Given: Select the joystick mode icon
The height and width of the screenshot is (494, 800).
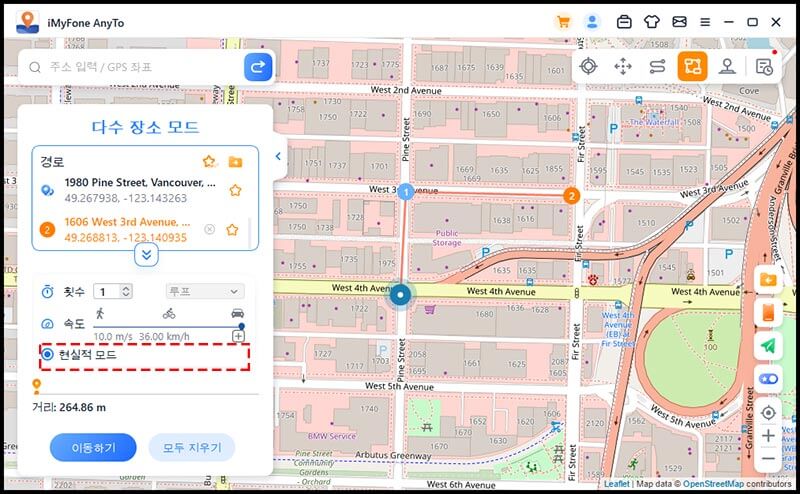Looking at the screenshot, I should 727,66.
